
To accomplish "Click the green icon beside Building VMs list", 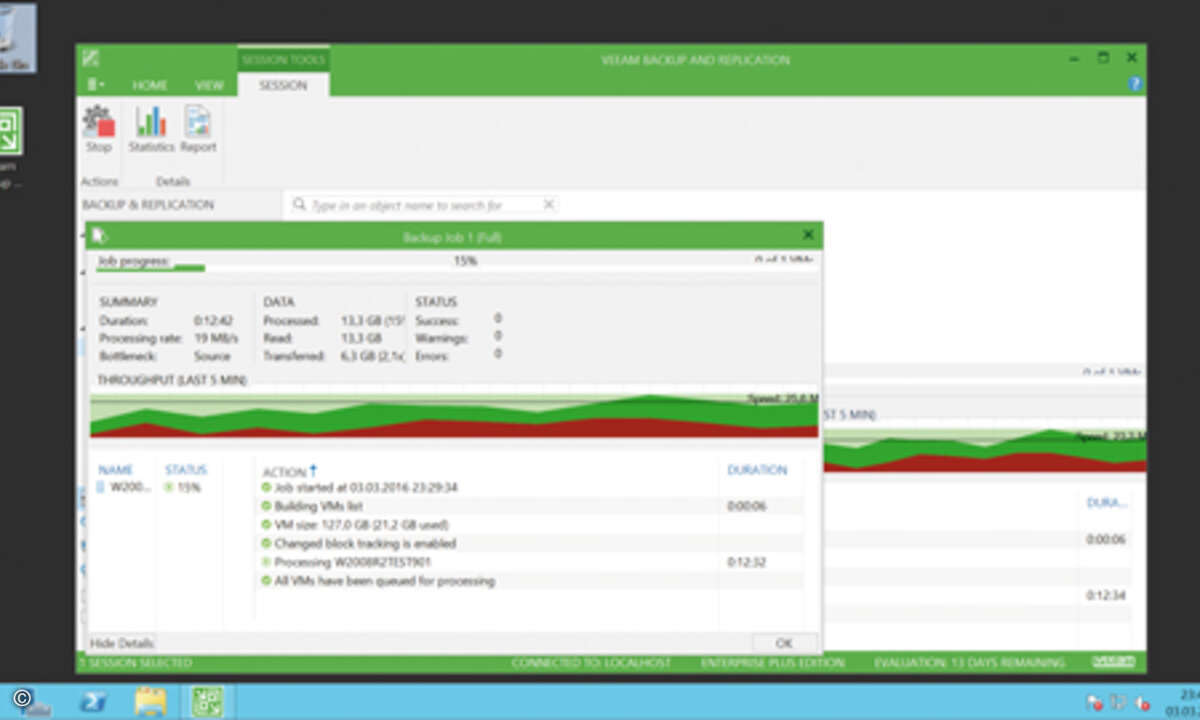I will pyautogui.click(x=267, y=506).
